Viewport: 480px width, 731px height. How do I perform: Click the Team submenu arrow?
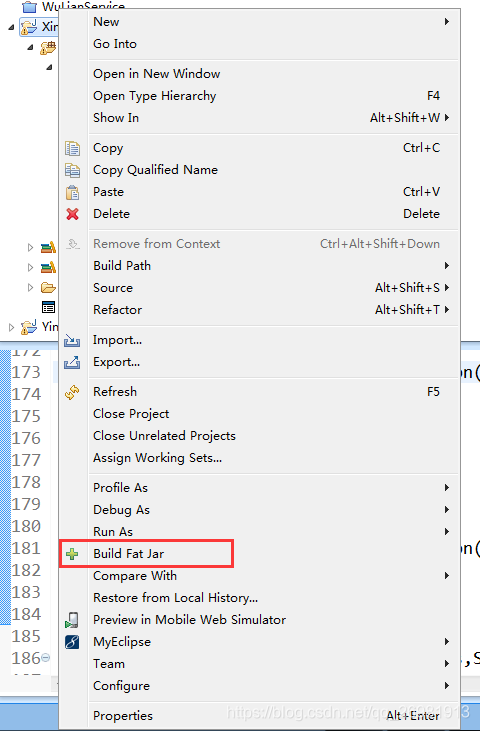[x=447, y=663]
